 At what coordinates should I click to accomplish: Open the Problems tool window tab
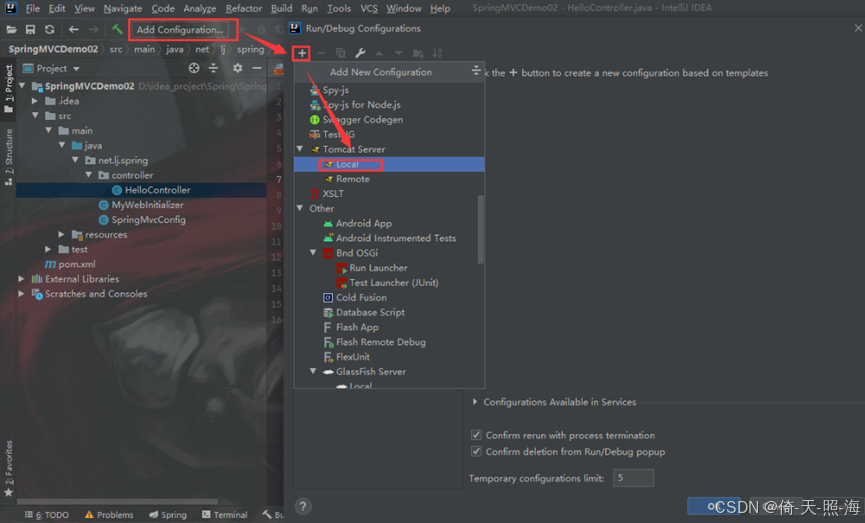point(109,515)
